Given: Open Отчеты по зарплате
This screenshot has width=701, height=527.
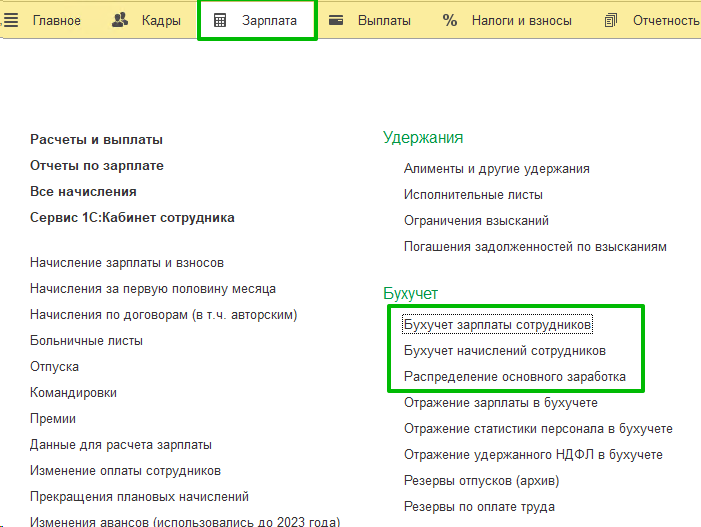Looking at the screenshot, I should tap(97, 166).
